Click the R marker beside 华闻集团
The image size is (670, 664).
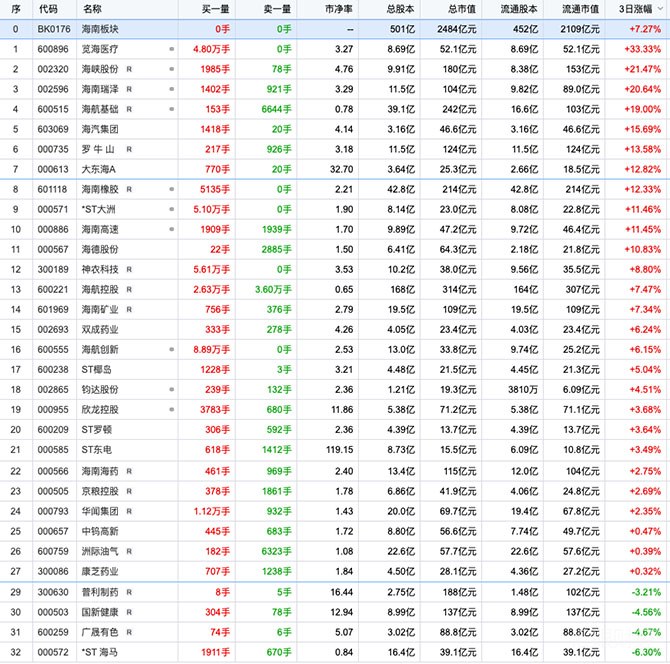(129, 511)
